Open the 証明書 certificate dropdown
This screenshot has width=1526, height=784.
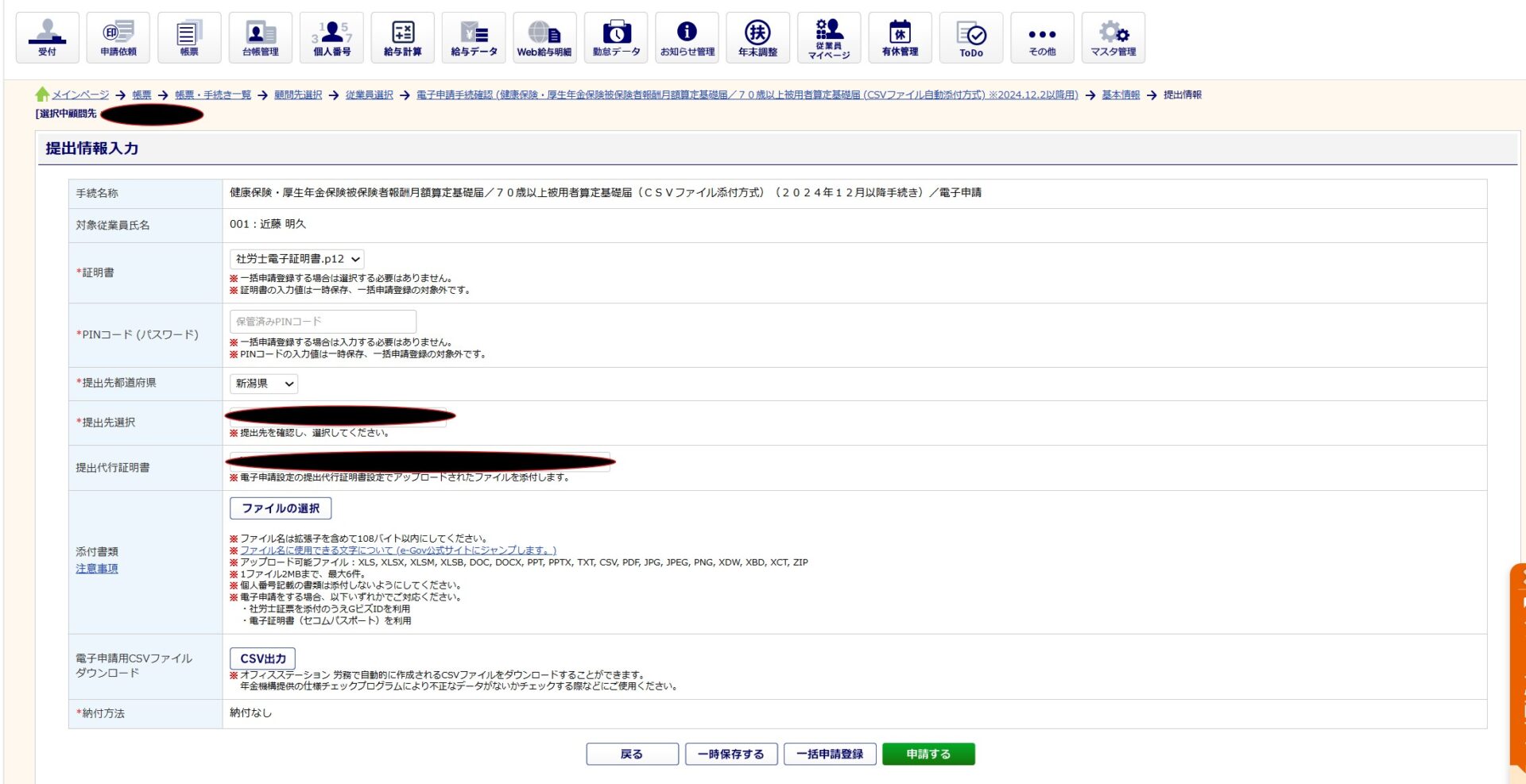pos(296,259)
